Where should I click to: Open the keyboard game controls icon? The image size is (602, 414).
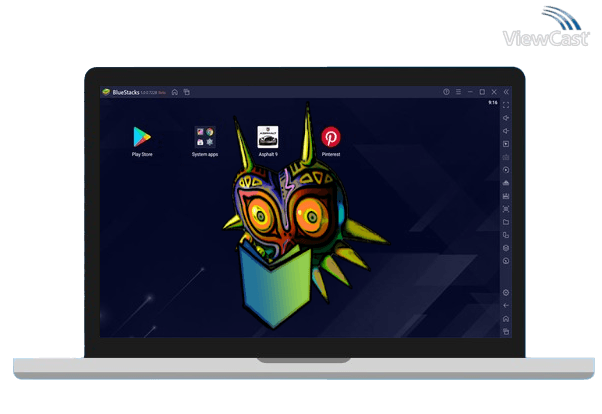tap(506, 157)
